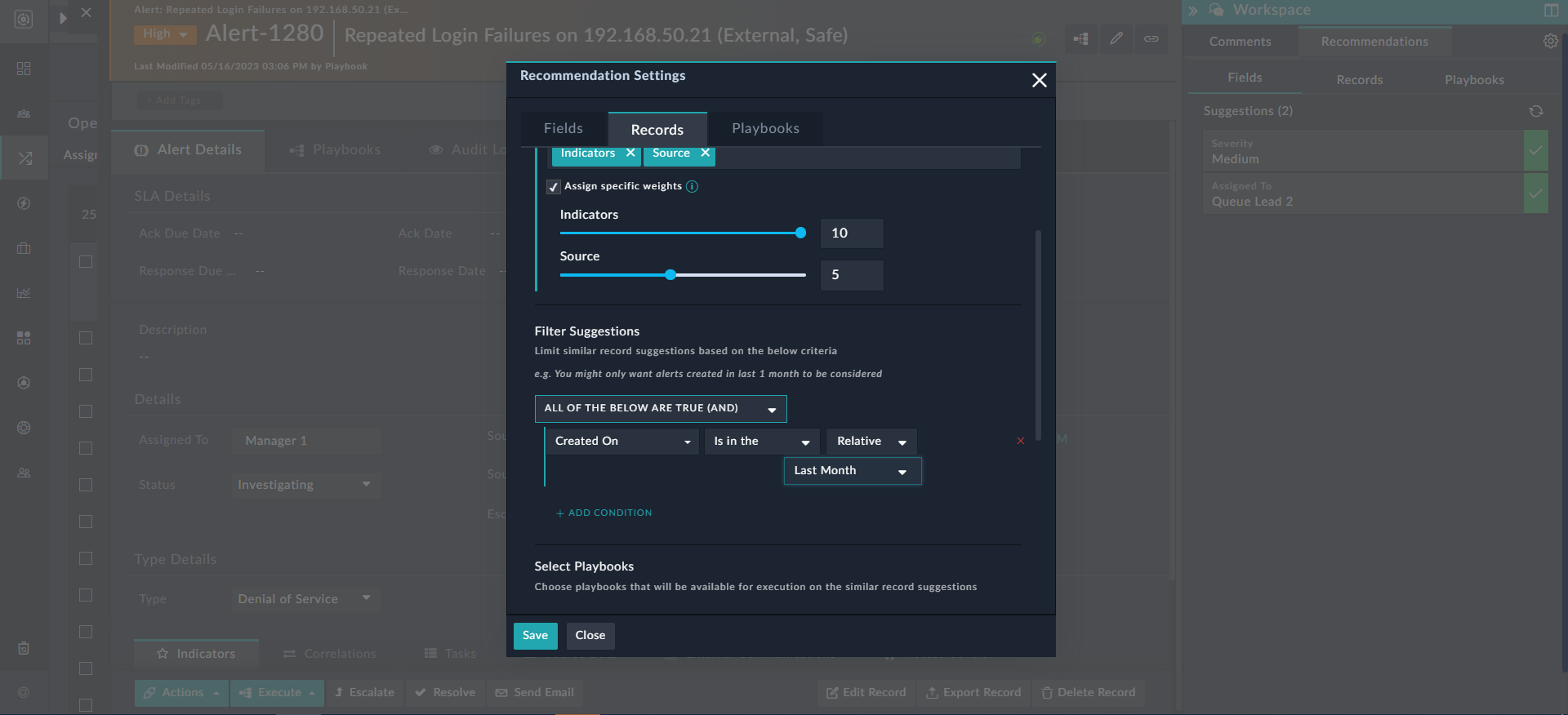Accept the Severity Medium suggestion

[1535, 151]
